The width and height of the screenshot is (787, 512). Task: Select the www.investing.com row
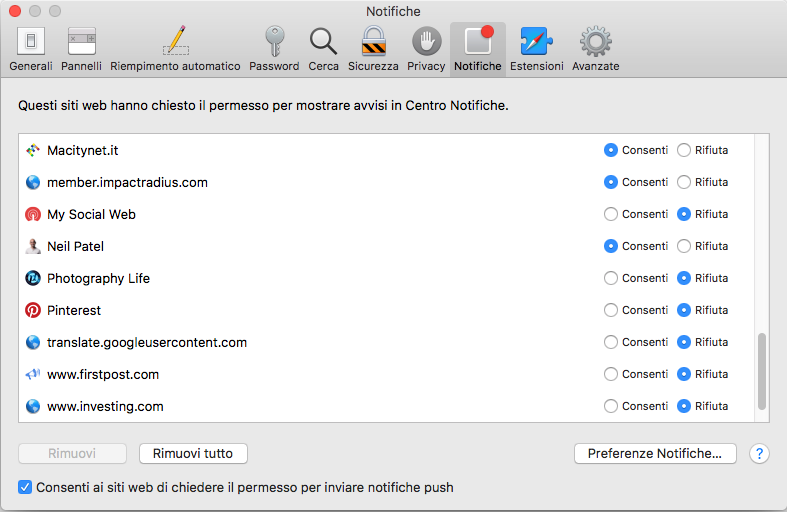coord(386,406)
